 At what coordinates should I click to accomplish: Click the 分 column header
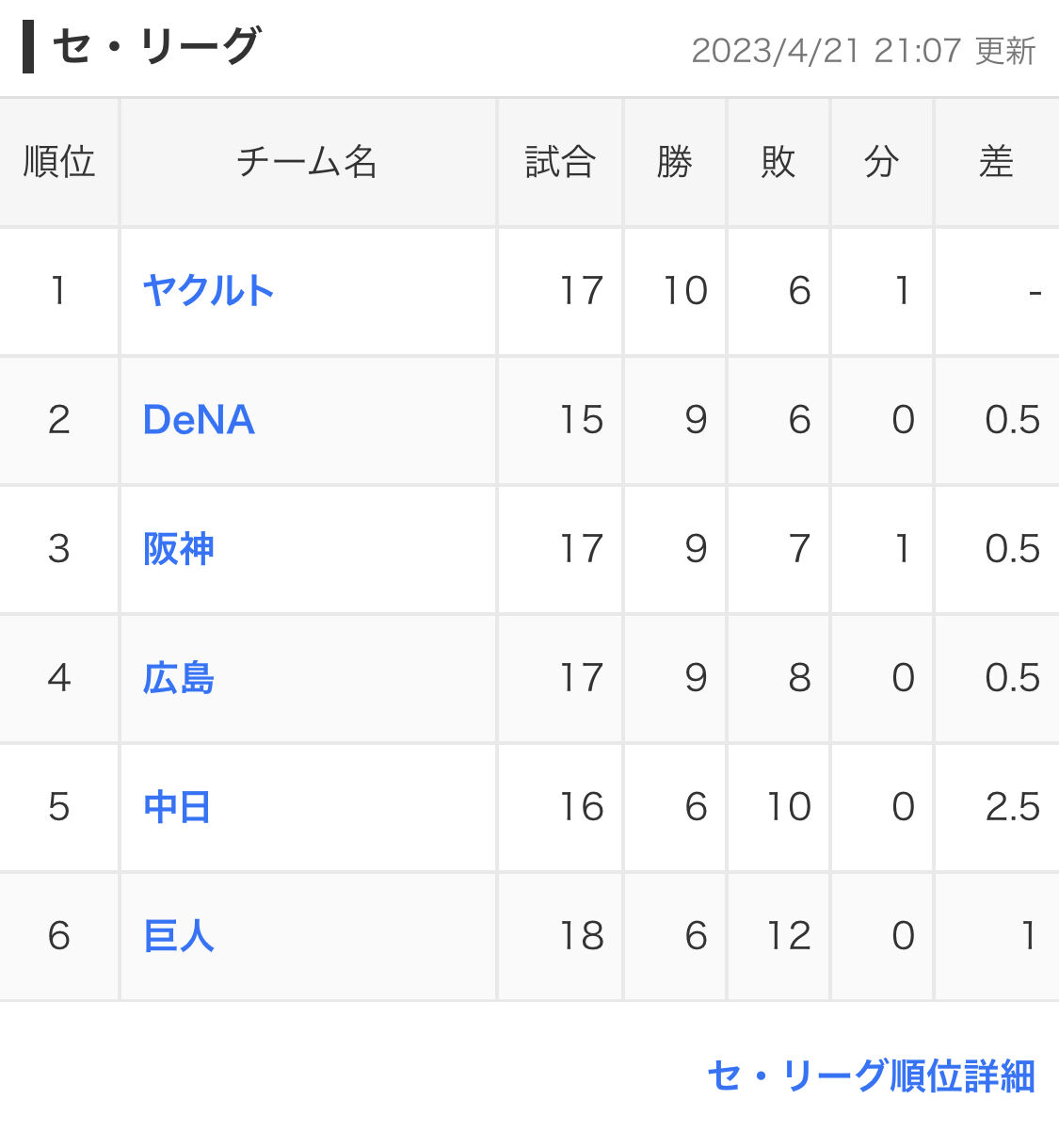pos(882,162)
